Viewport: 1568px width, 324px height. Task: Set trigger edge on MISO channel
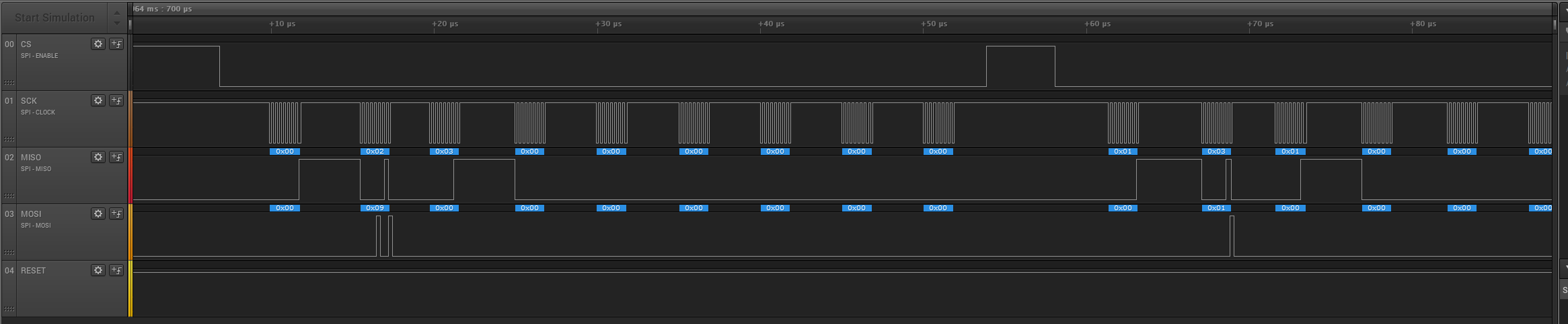point(116,157)
